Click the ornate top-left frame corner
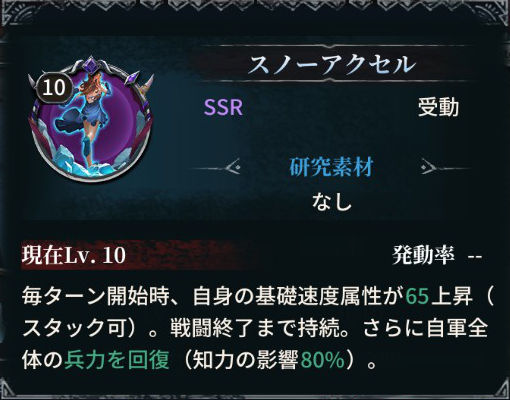 (x=13, y=12)
